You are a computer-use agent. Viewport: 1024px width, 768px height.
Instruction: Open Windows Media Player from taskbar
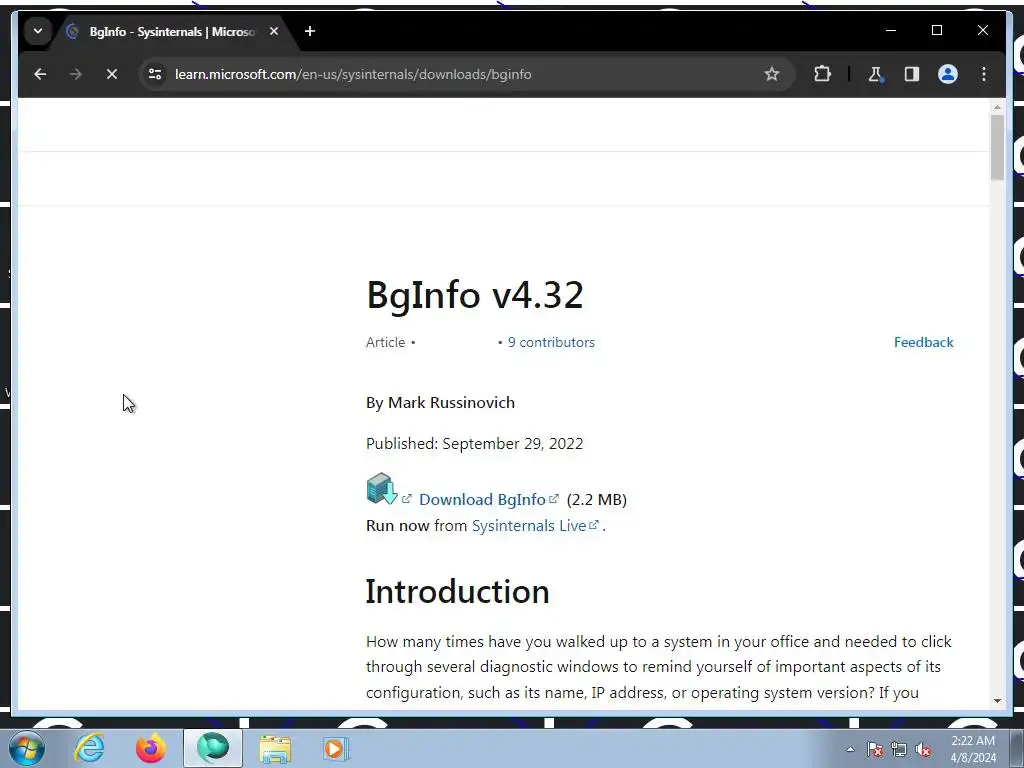pyautogui.click(x=336, y=748)
